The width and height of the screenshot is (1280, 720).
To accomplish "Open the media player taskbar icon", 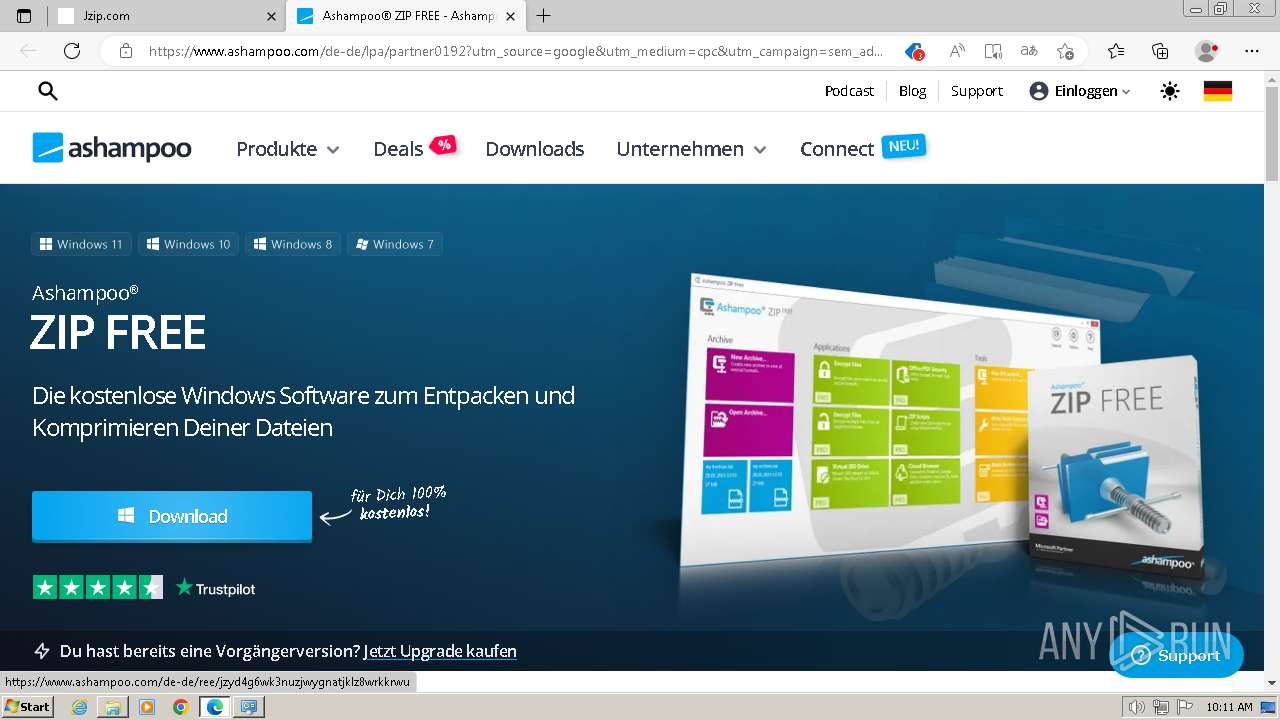I will click(x=147, y=707).
